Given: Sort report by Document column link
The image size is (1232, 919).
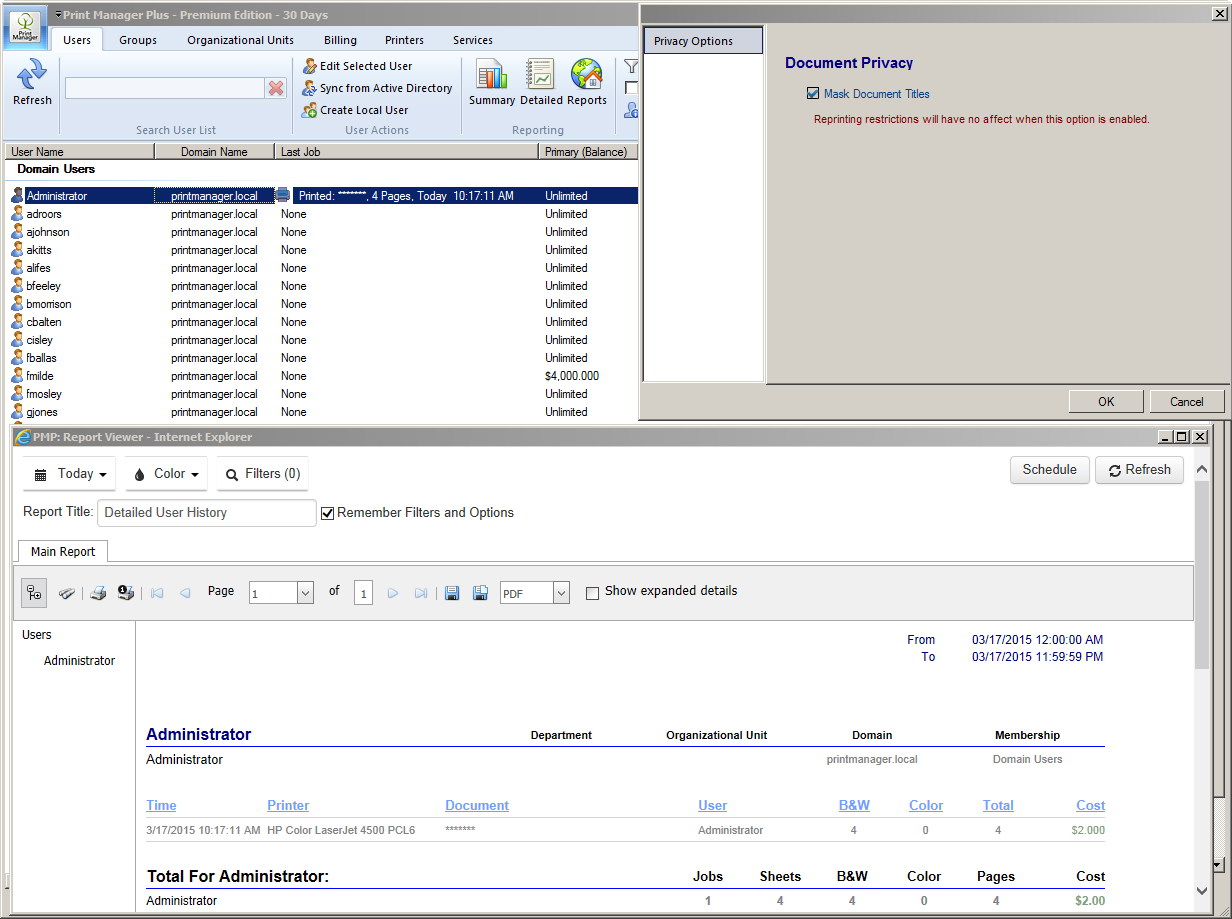Looking at the screenshot, I should click(x=477, y=805).
